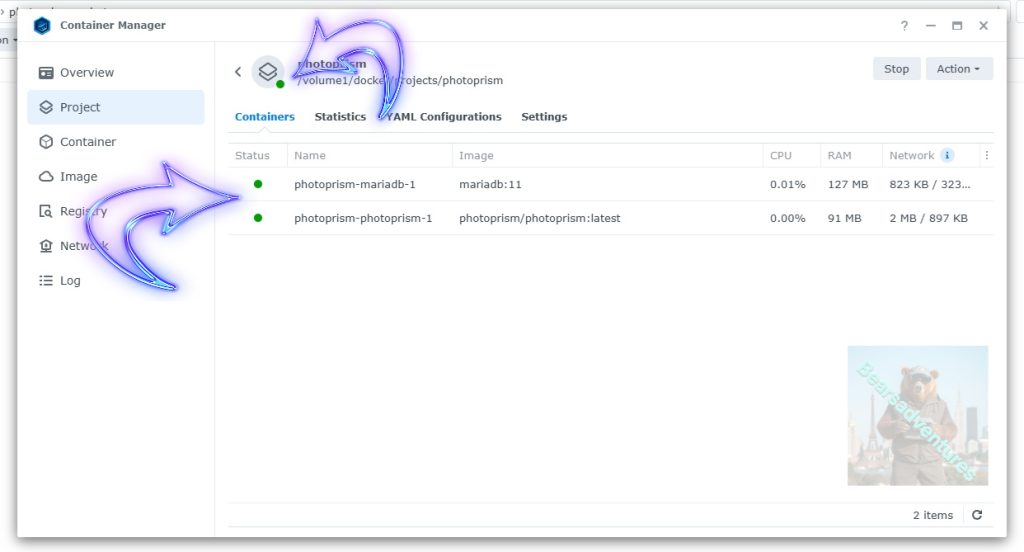This screenshot has width=1024, height=552.
Task: Open the help question mark icon
Action: pos(904,26)
